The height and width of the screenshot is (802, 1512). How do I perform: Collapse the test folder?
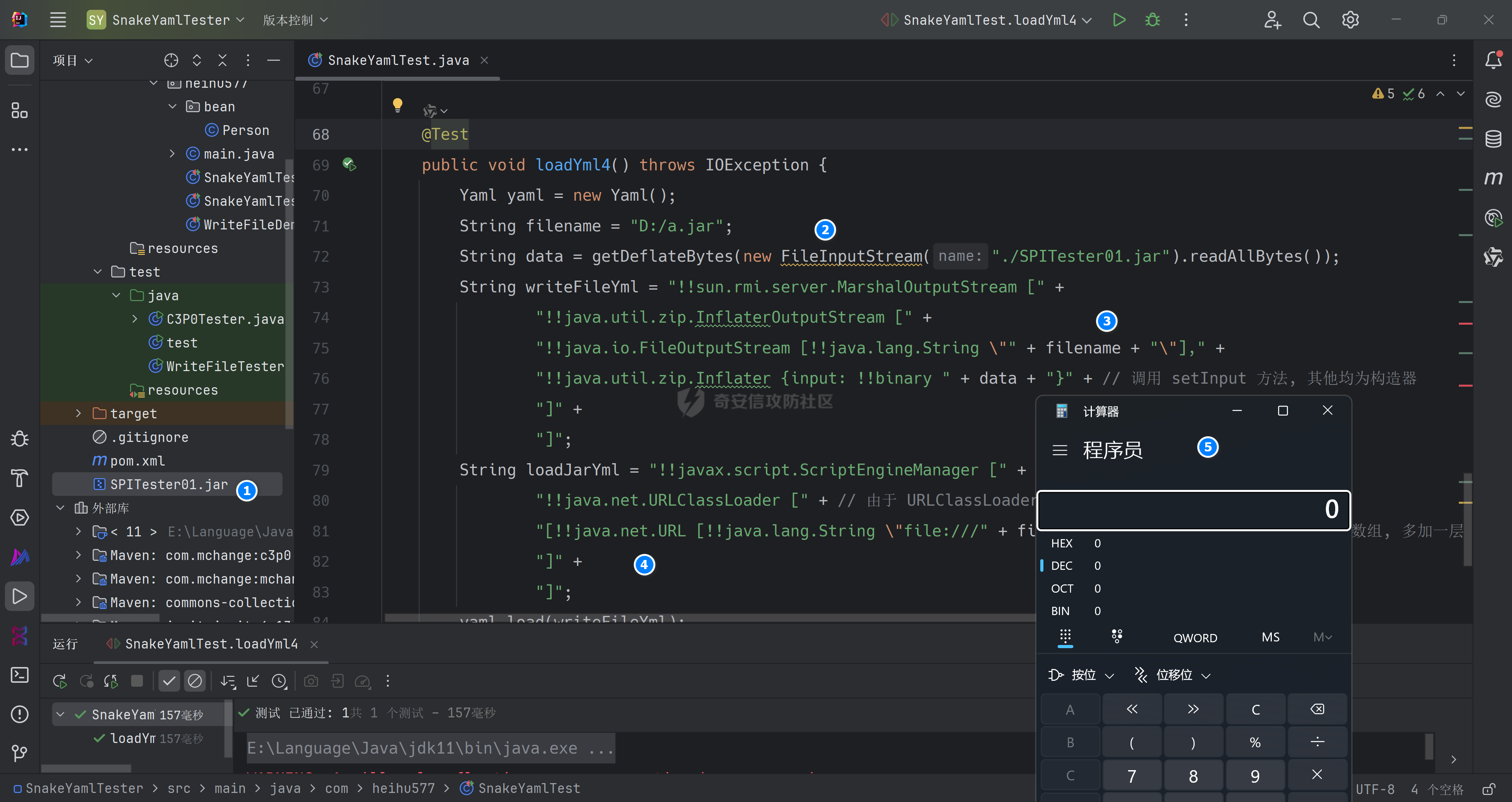97,272
